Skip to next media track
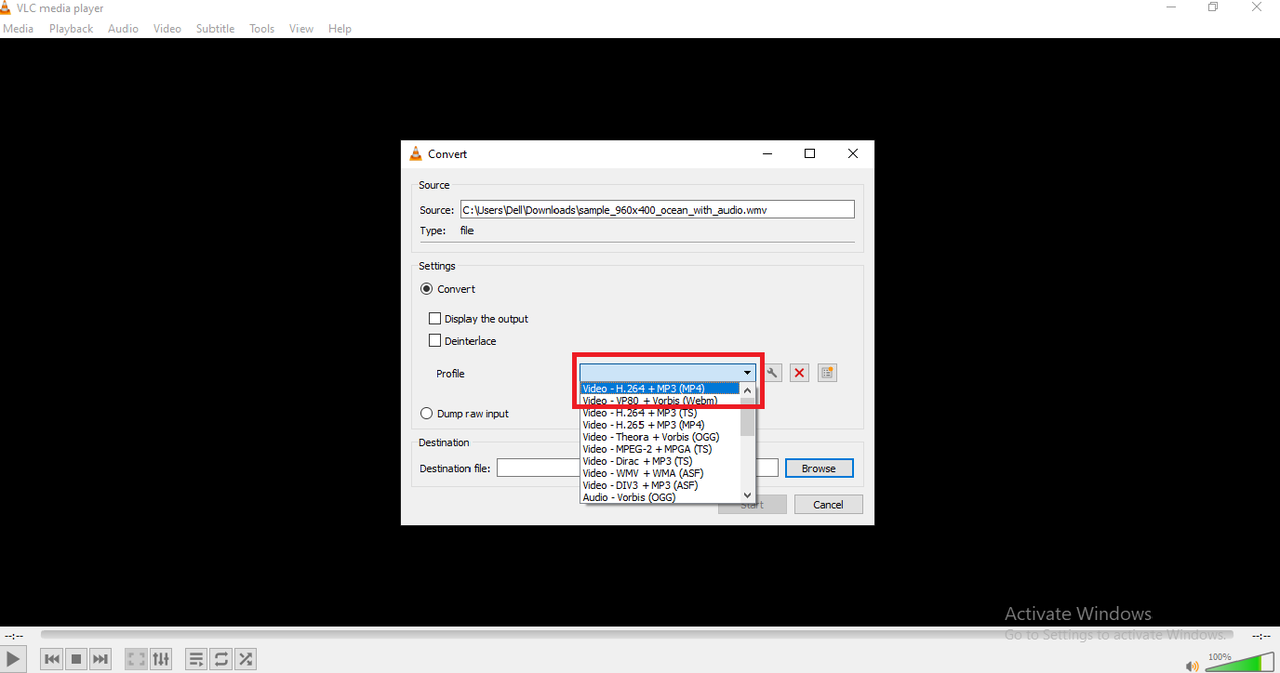 point(100,659)
